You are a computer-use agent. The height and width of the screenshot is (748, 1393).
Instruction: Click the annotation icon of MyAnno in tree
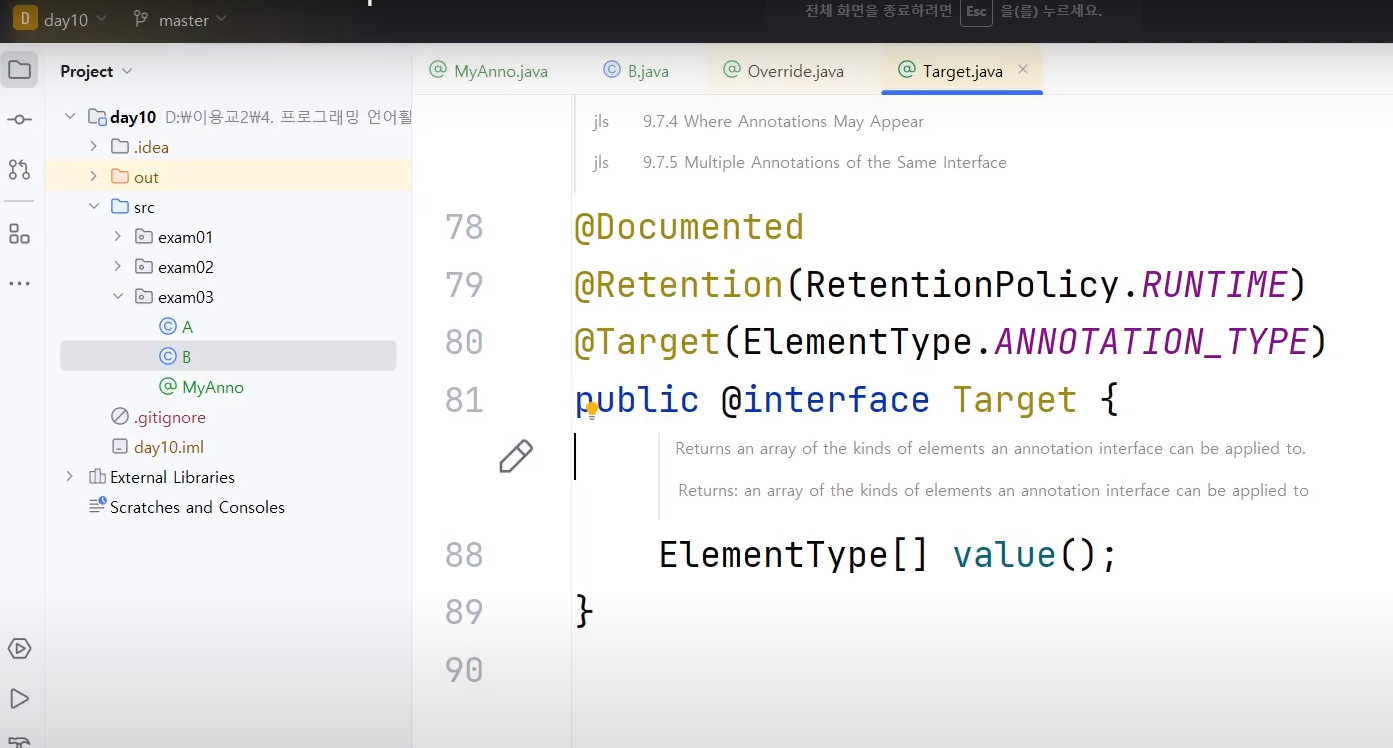tap(168, 387)
